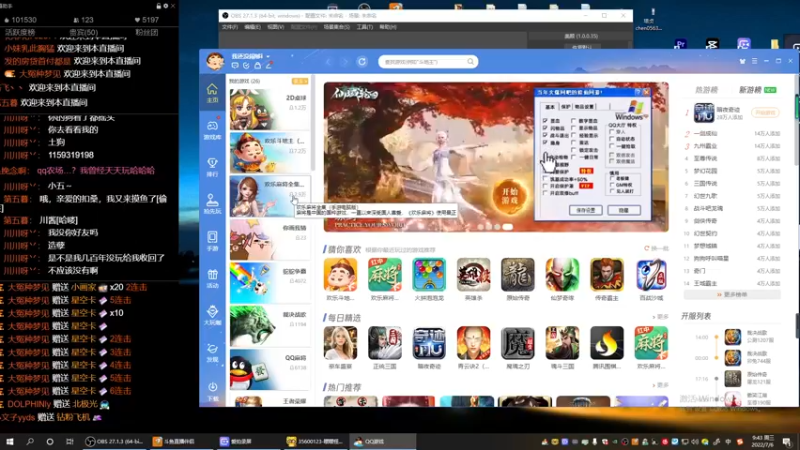This screenshot has height=450, width=800.
Task: Click inside the game search input field
Action: tap(424, 62)
